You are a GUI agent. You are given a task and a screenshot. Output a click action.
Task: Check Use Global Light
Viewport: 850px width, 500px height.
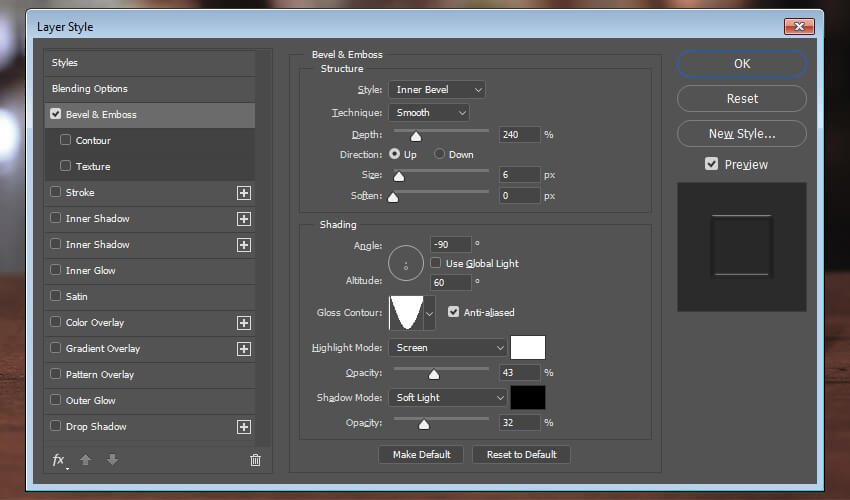pos(436,263)
